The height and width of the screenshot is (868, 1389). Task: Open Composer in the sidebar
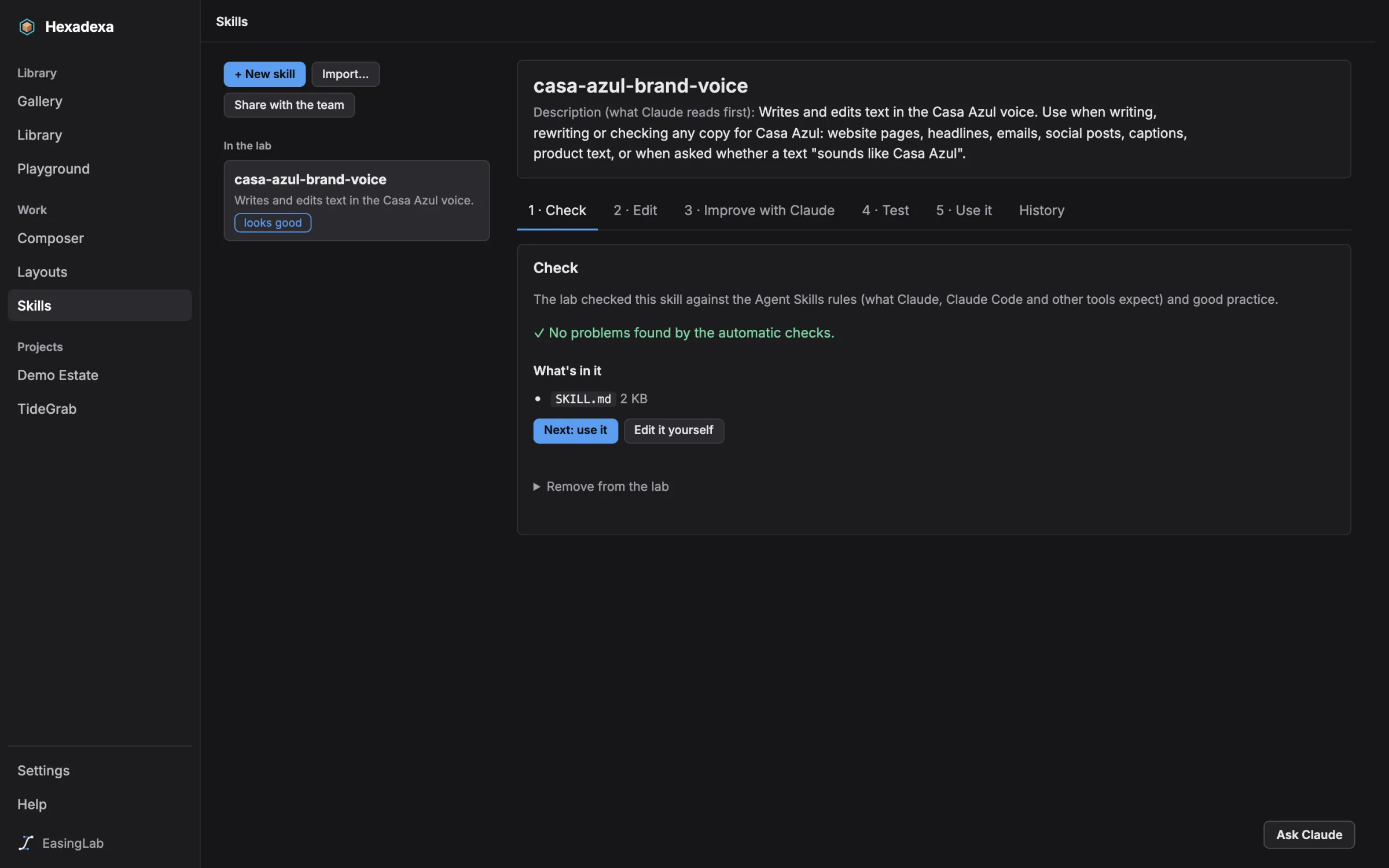(100, 238)
